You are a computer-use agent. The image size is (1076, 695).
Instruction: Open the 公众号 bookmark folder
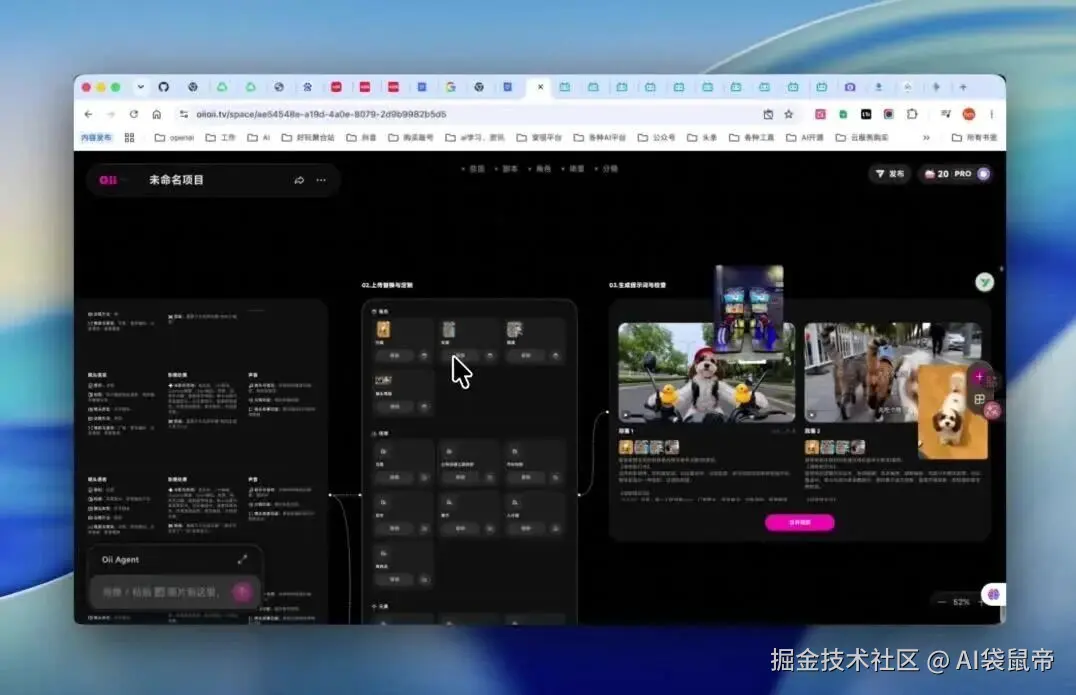coord(657,137)
